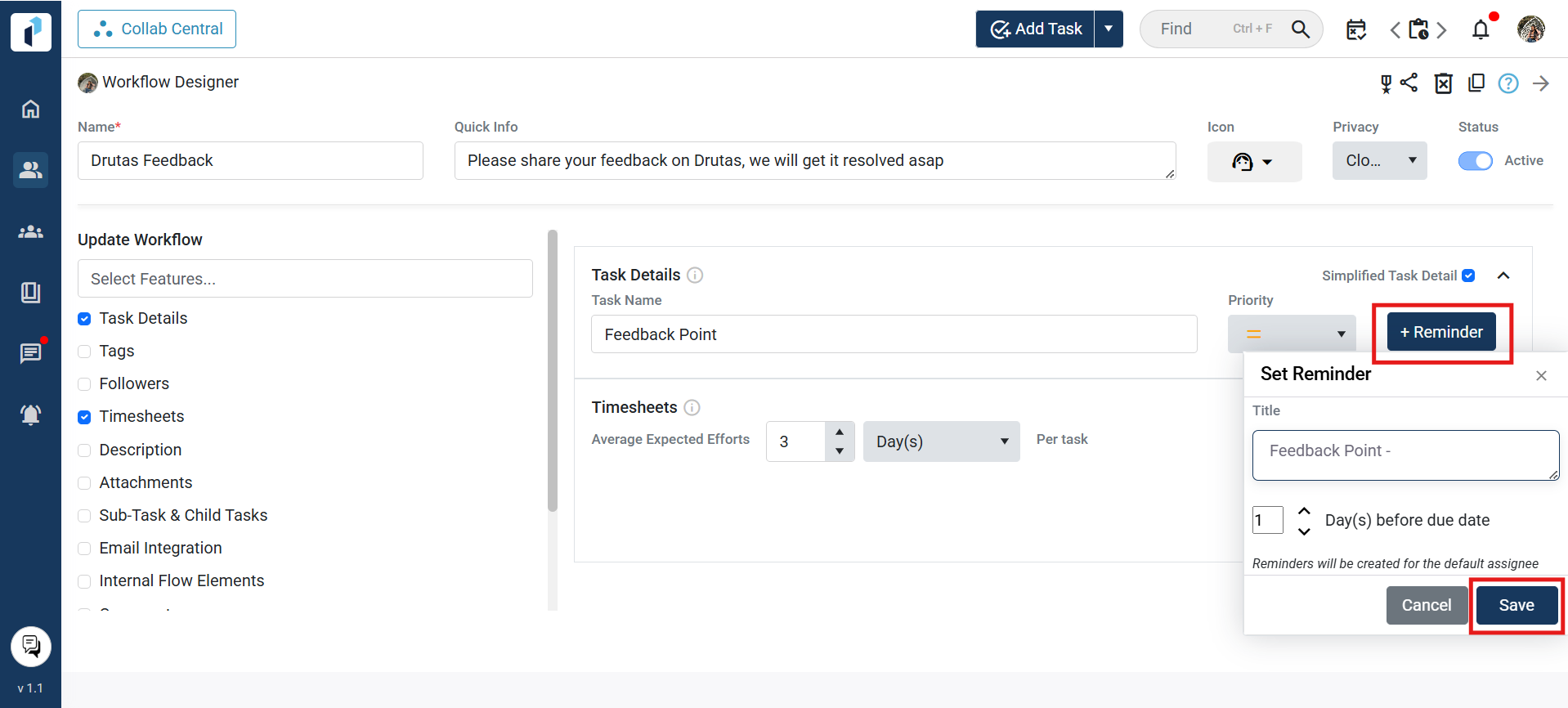This screenshot has width=1568, height=708.
Task: Check the Followers feature checkbox
Action: click(x=84, y=384)
